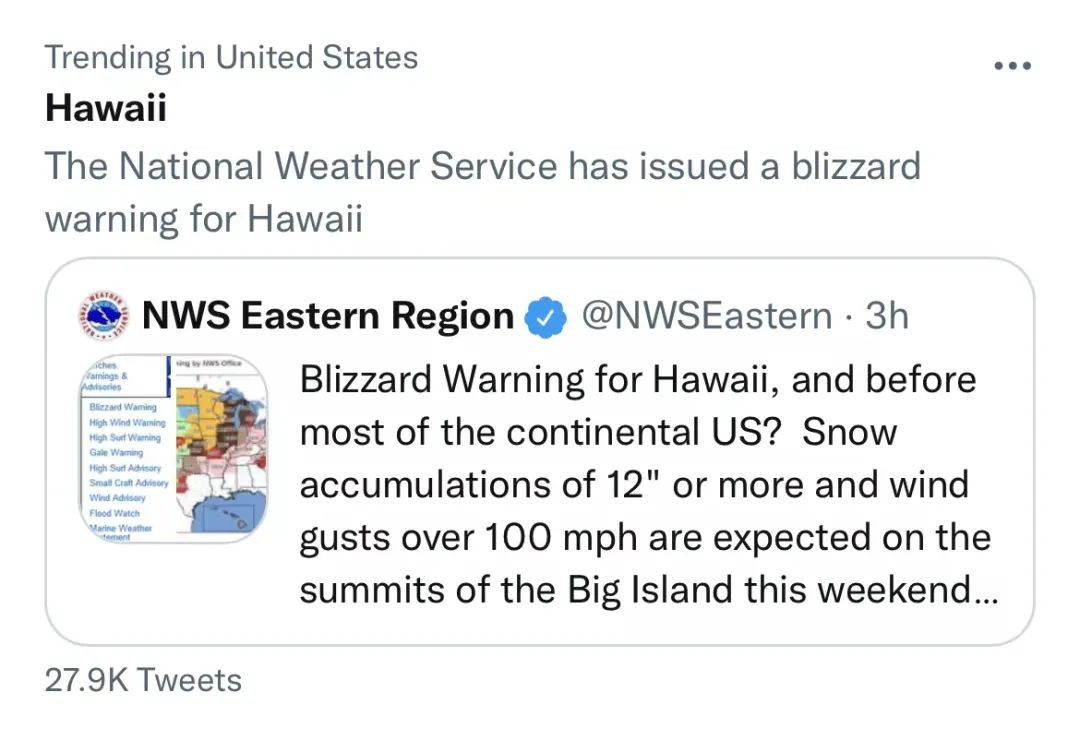
Task: Click the NWS Eastern Region profile avatar
Action: click(x=102, y=316)
